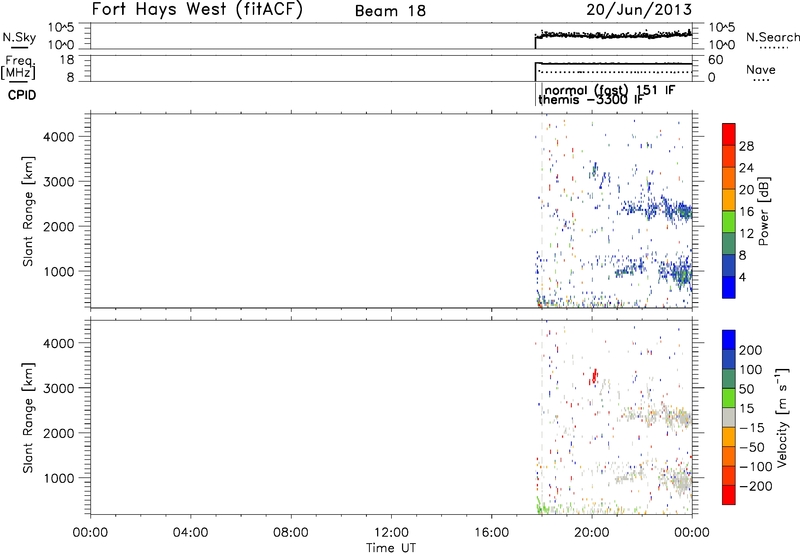Screen dimensions: 800x554
Task: Click 'normal (fast) 151 IF' text
Action: pyautogui.click(x=610, y=90)
